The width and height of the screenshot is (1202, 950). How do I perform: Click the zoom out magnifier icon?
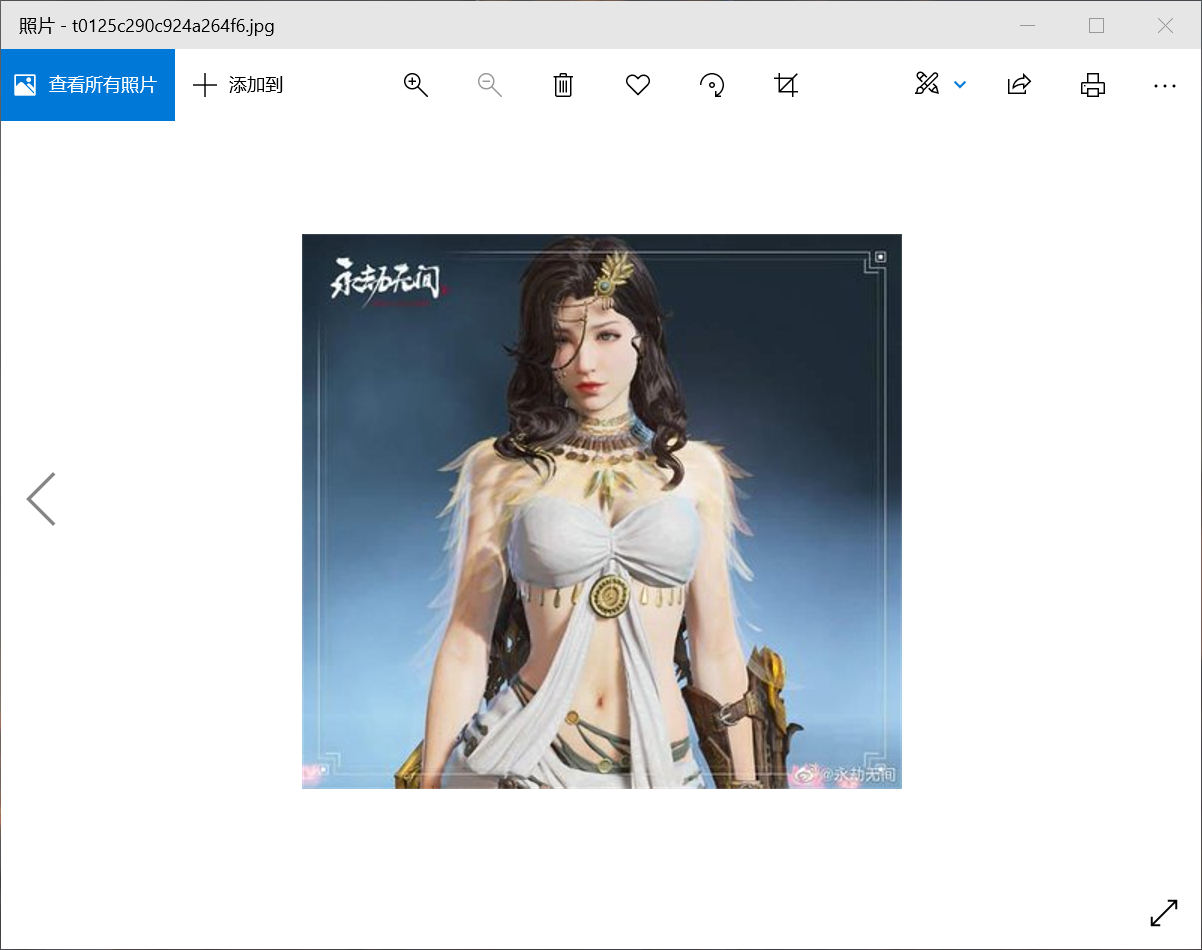click(x=489, y=85)
